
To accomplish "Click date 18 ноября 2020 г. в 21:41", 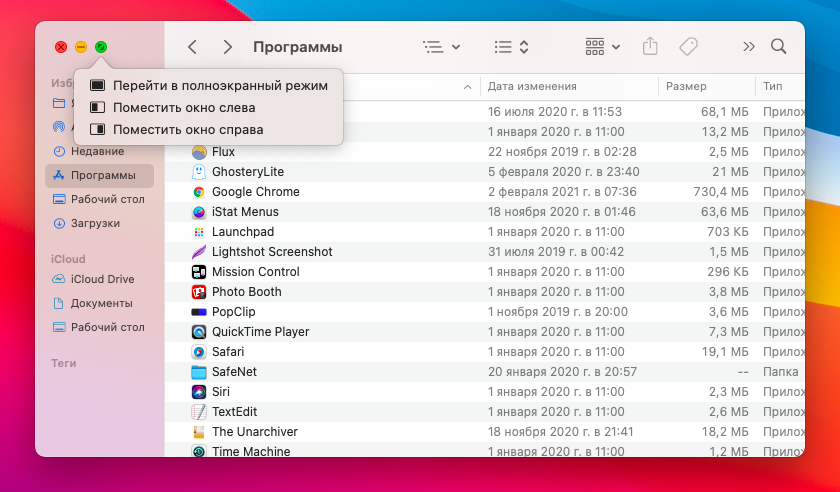I will (560, 431).
